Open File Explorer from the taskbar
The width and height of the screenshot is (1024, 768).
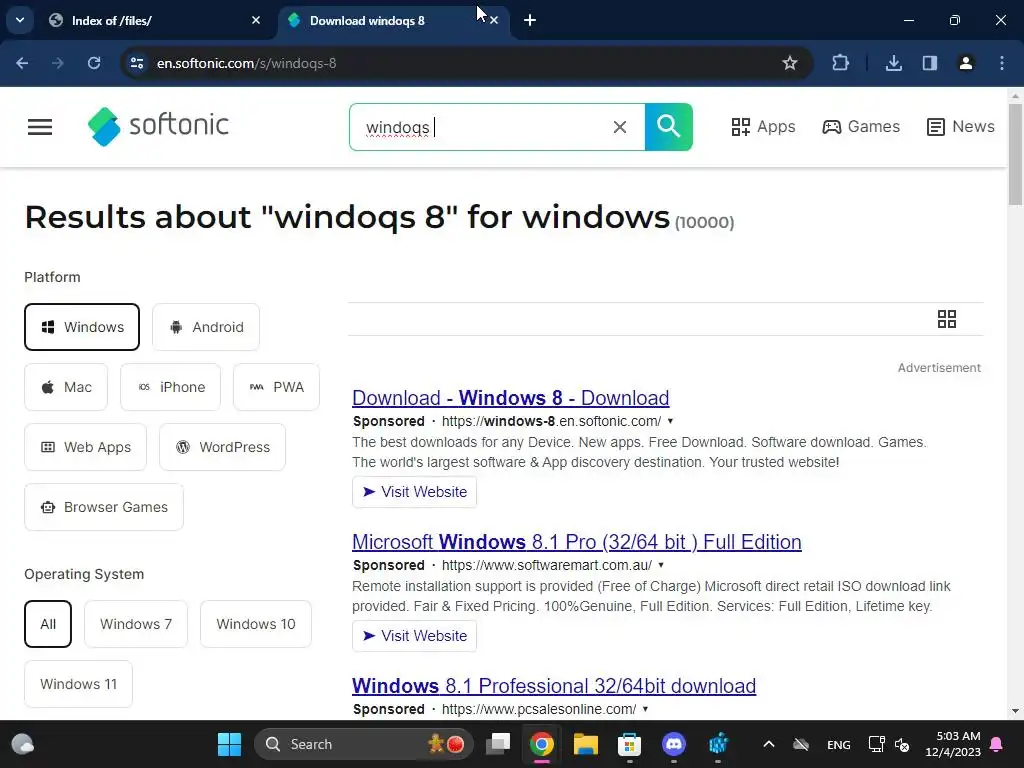(x=586, y=744)
